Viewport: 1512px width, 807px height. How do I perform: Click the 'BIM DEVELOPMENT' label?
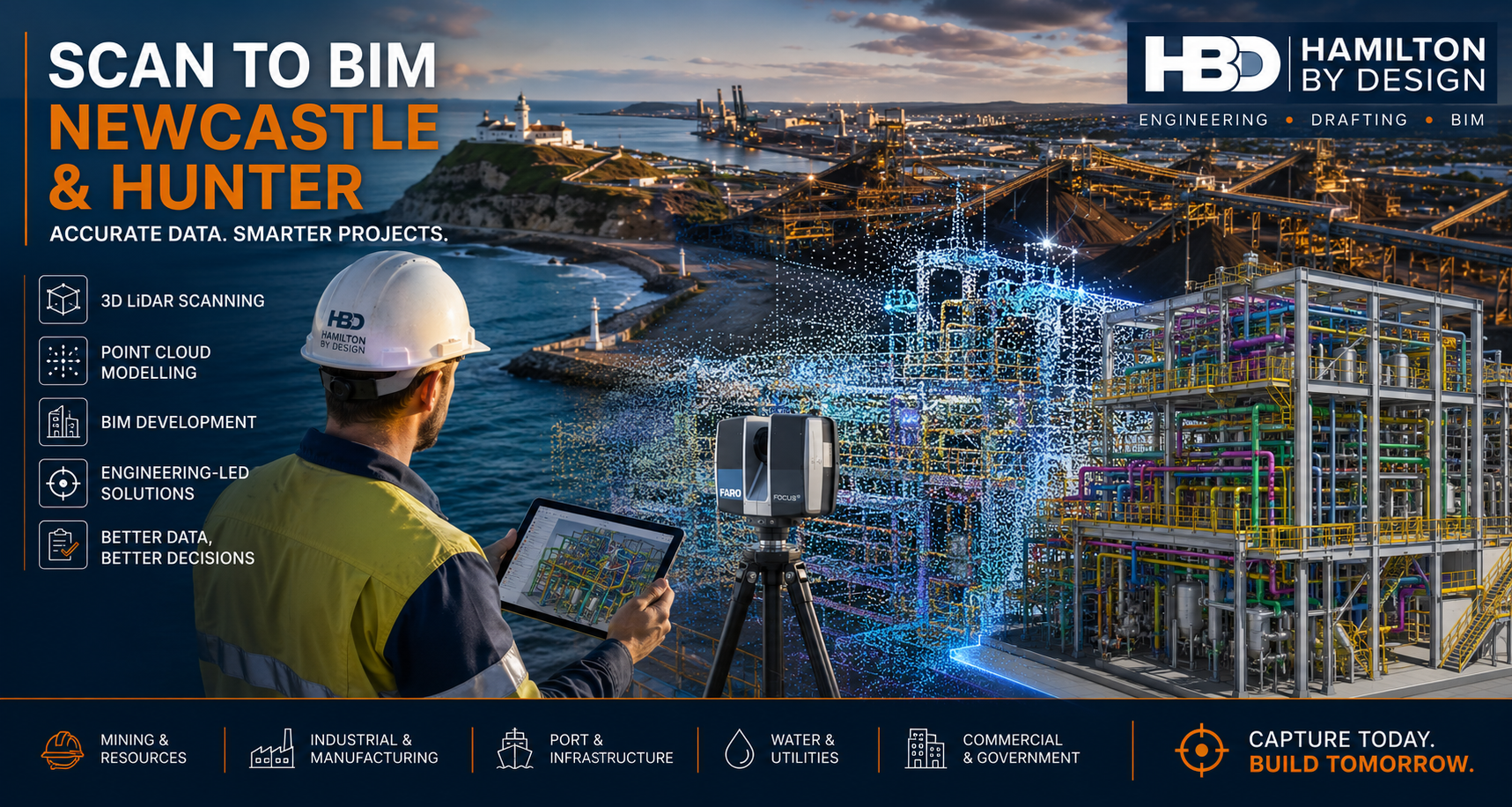click(179, 422)
